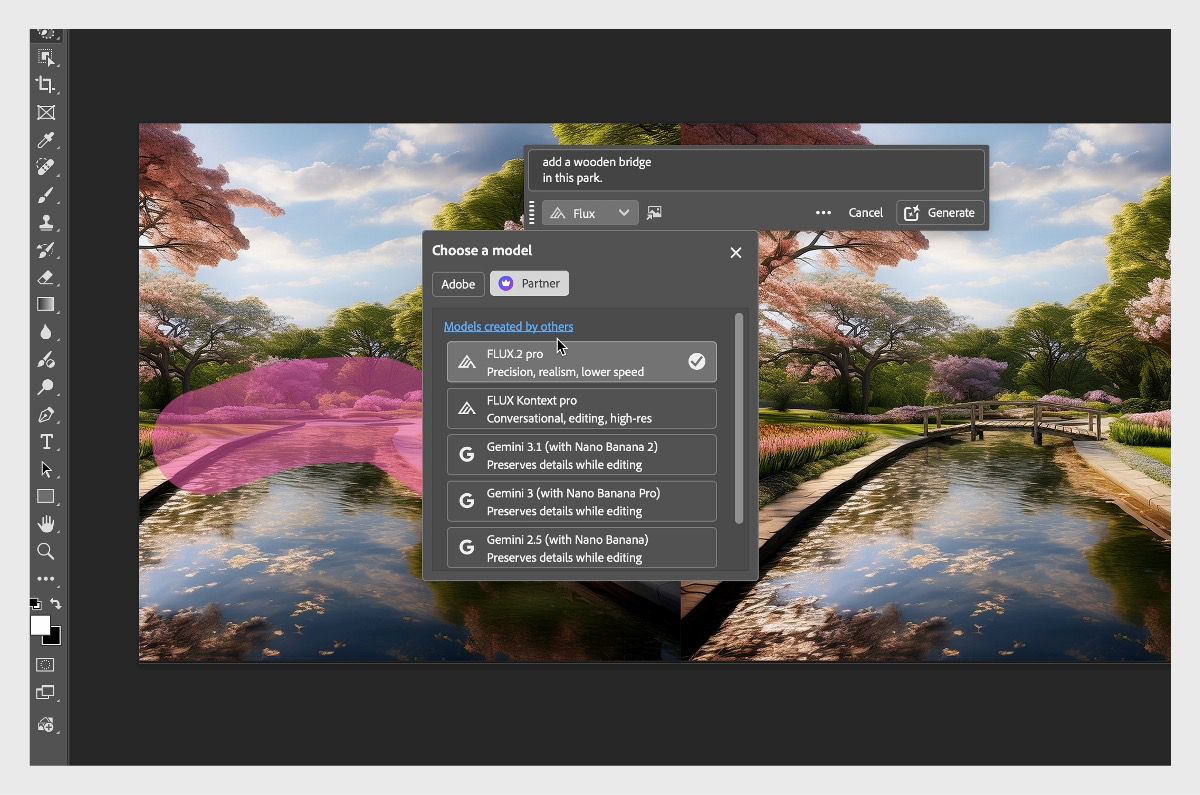
Task: Select the Crop tool
Action: pos(45,84)
